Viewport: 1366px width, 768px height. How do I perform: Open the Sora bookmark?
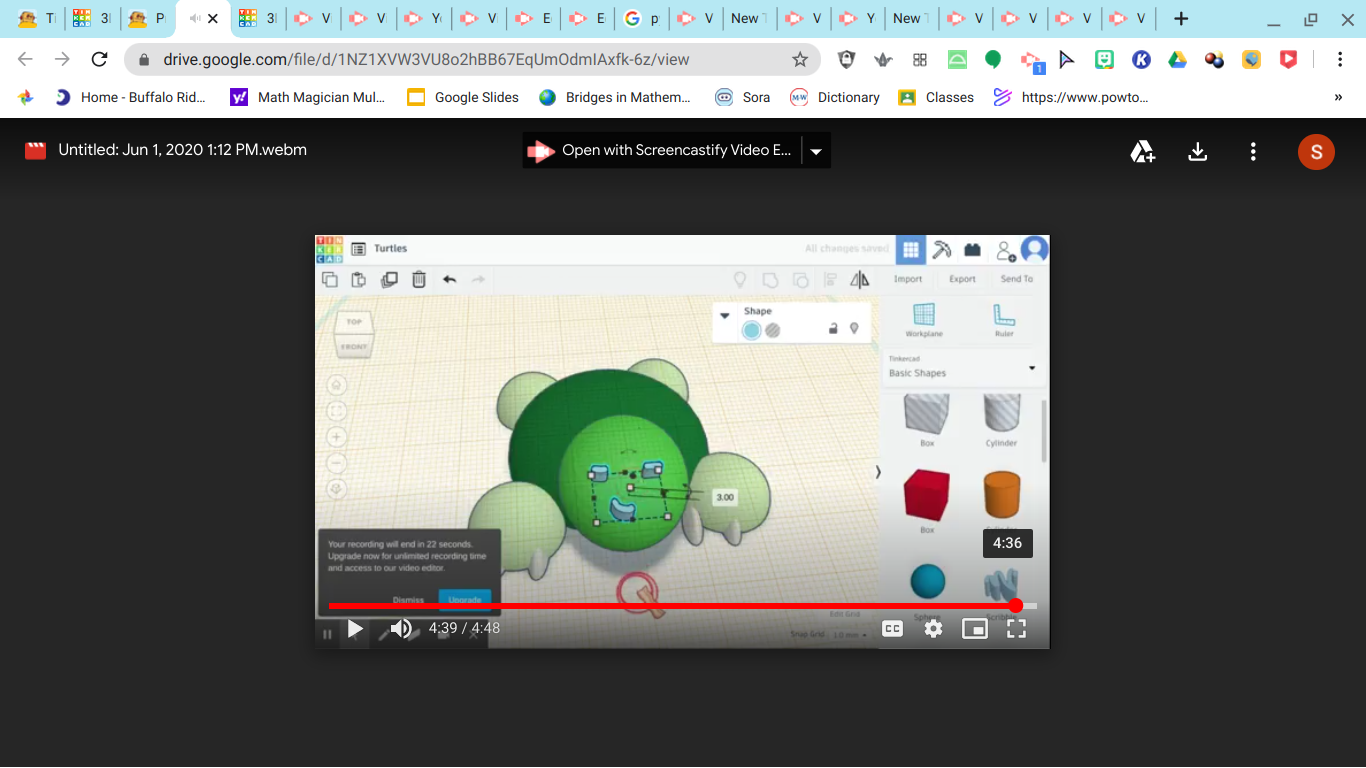(x=743, y=97)
